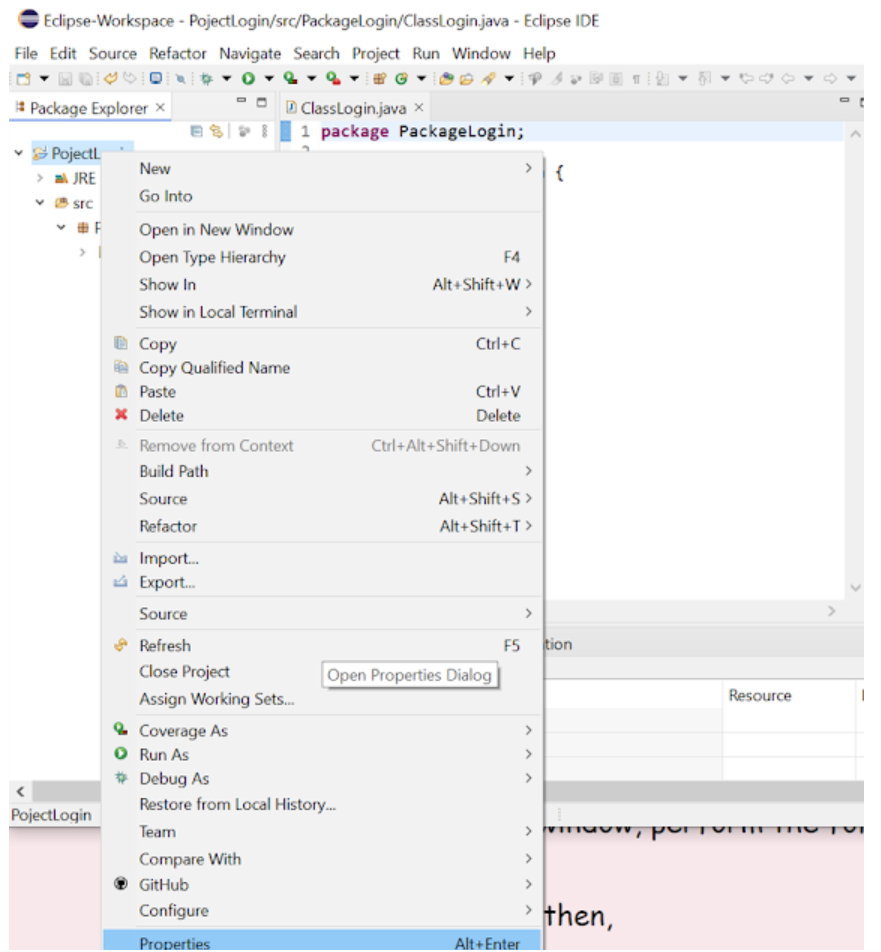Click 'package PackageLogin;' code on line 1
Image resolution: width=881 pixels, height=952 pixels.
tap(423, 131)
